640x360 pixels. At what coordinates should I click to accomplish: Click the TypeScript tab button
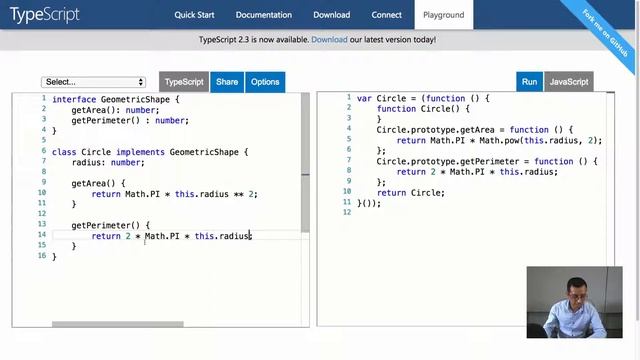tap(184, 82)
